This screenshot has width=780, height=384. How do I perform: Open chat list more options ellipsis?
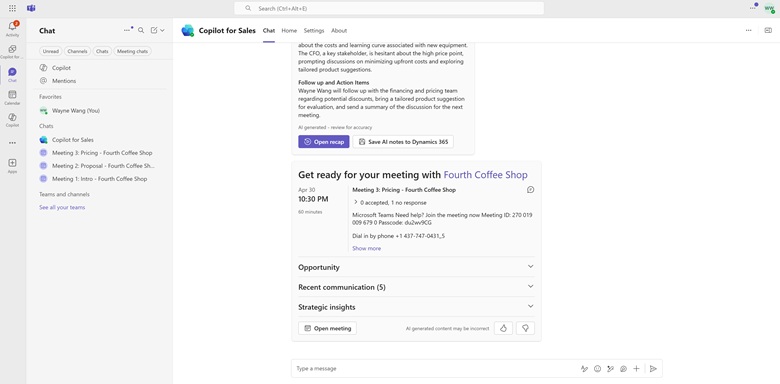[127, 30]
